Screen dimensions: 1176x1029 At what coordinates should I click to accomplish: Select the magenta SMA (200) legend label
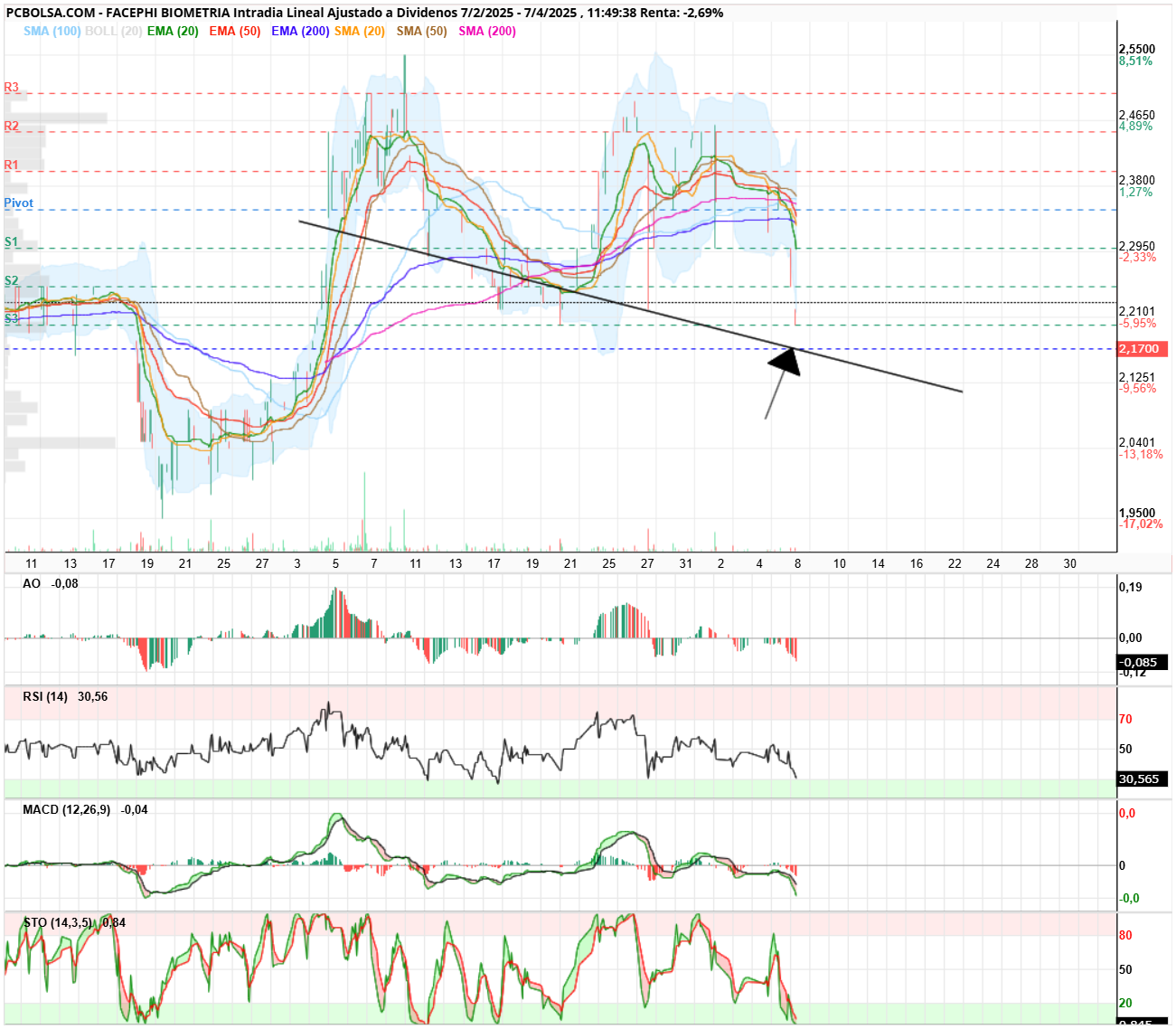coord(487,31)
